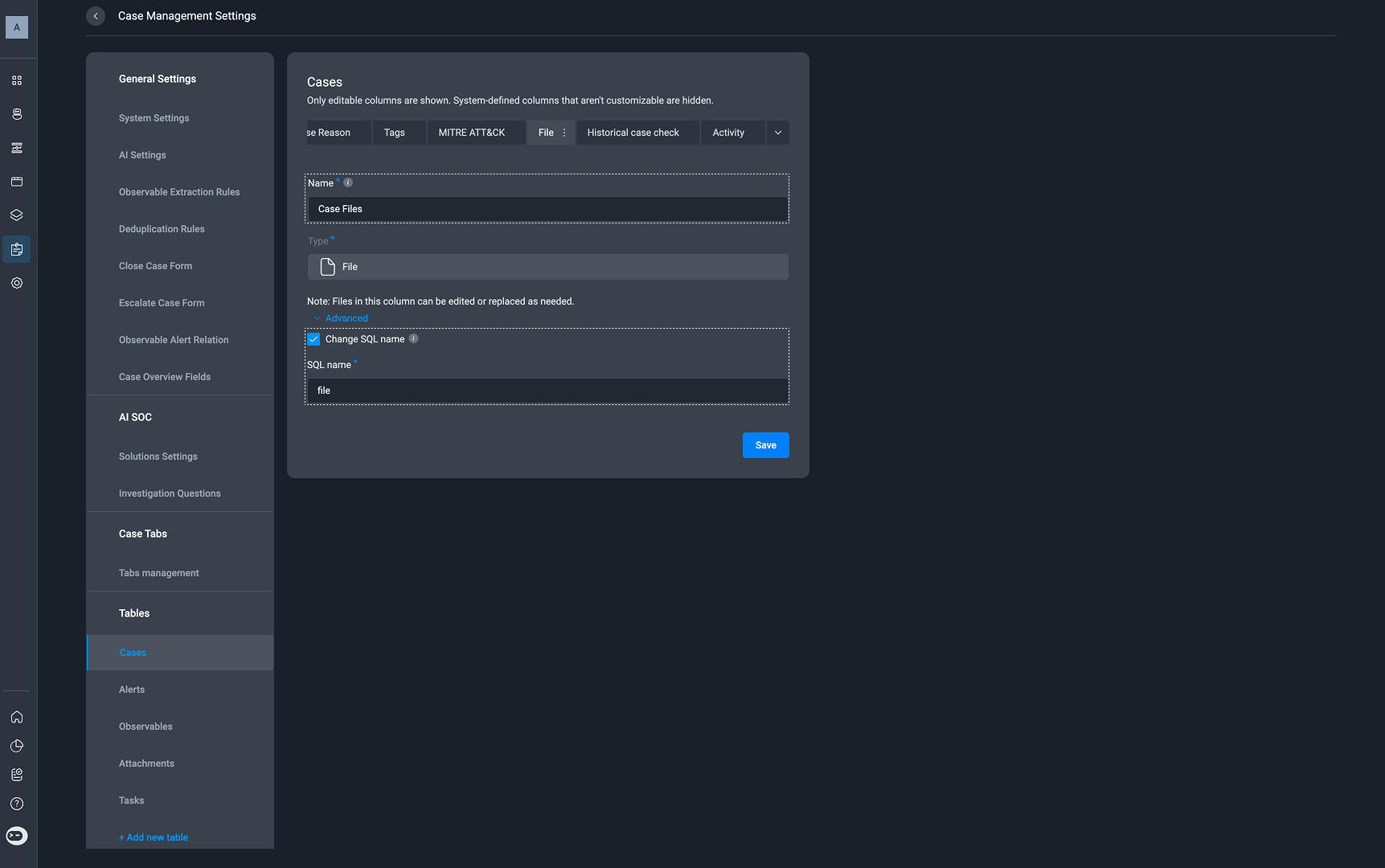Click the Tables section heading

(134, 613)
